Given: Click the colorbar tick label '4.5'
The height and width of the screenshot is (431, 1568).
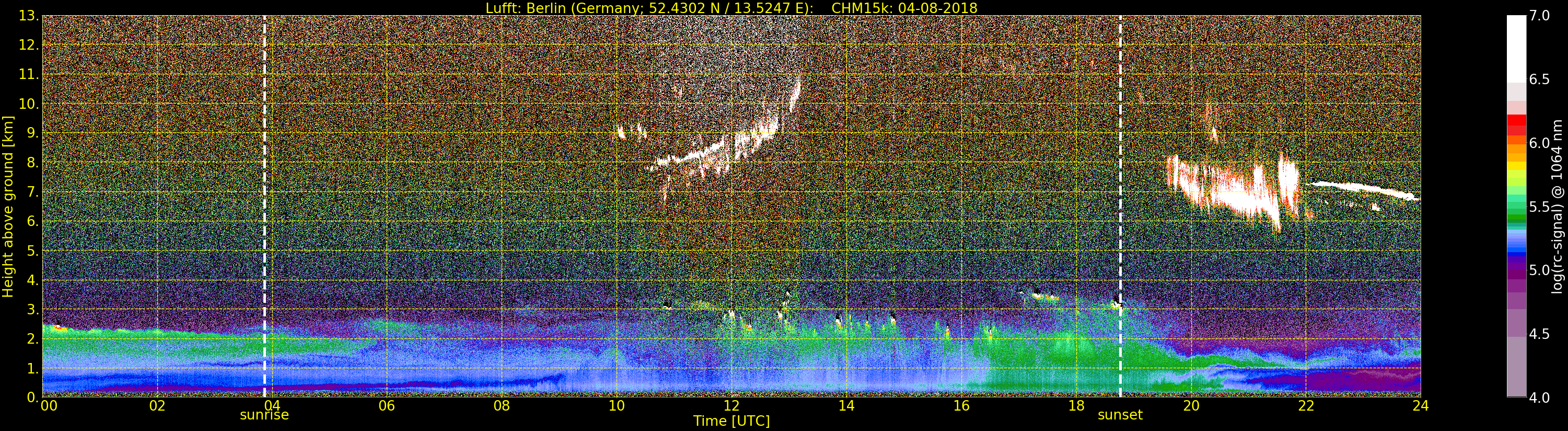Looking at the screenshot, I should (1539, 334).
